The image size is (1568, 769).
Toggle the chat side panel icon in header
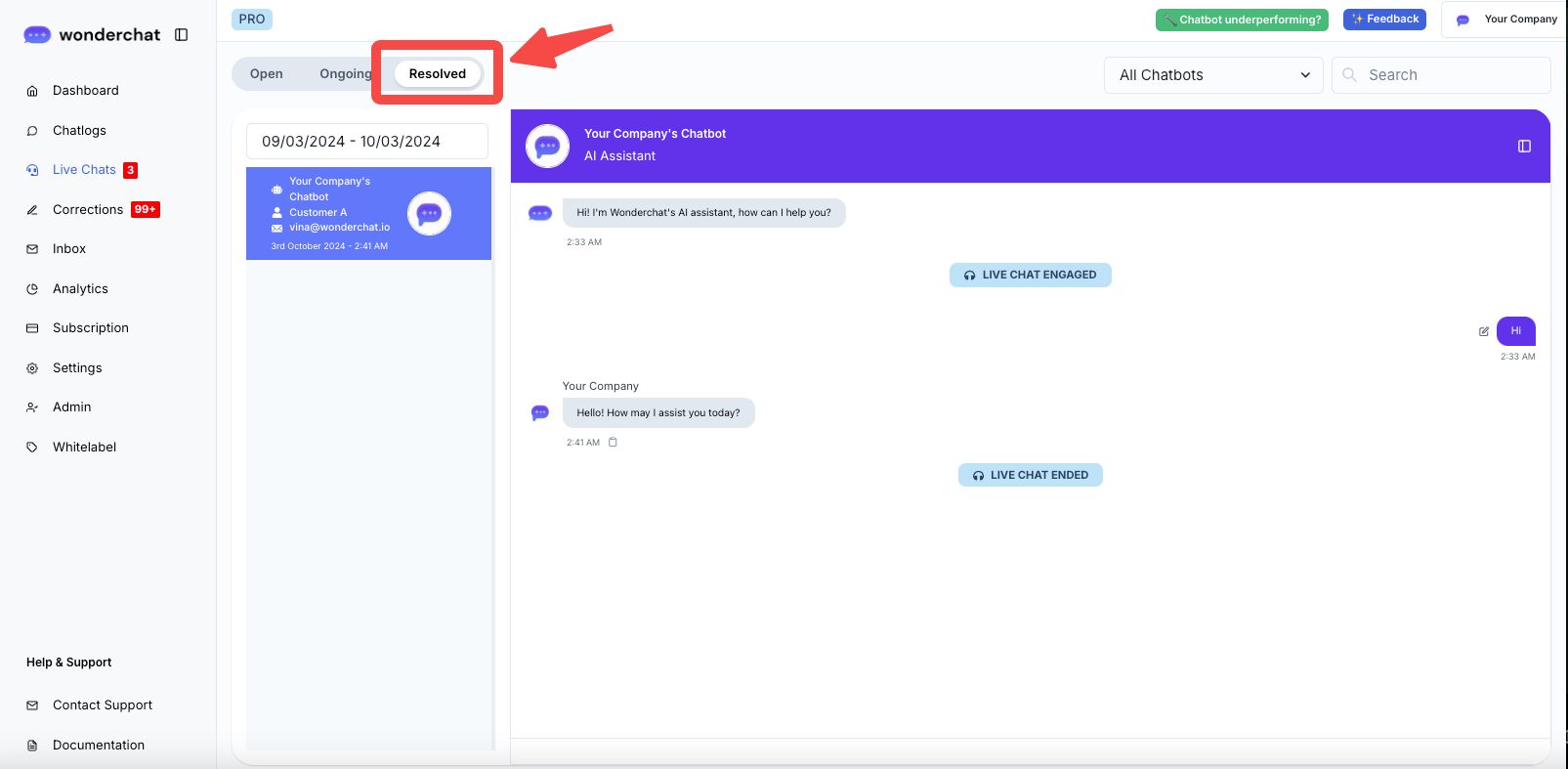coord(1524,147)
